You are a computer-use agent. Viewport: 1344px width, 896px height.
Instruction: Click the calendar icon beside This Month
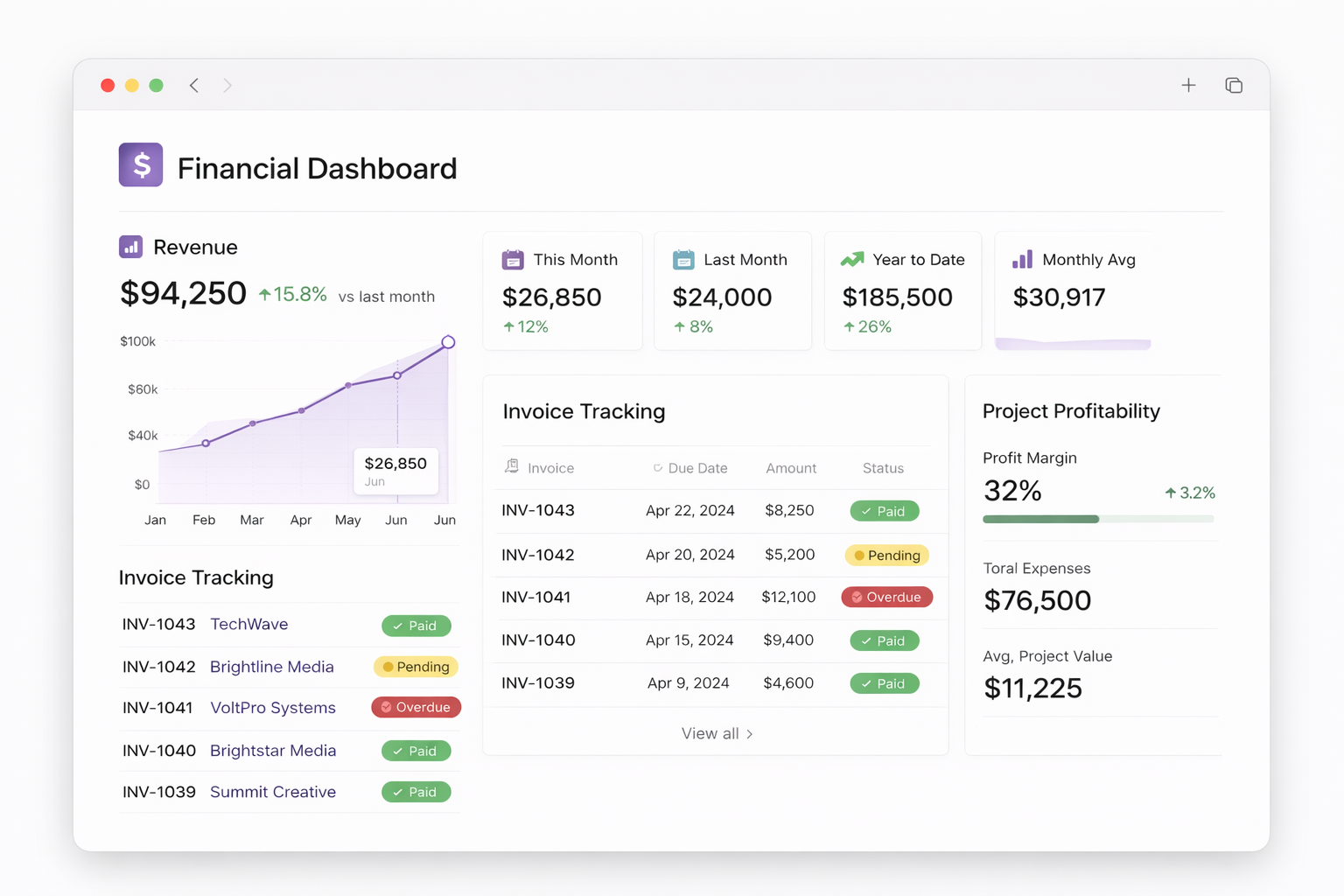(x=513, y=260)
